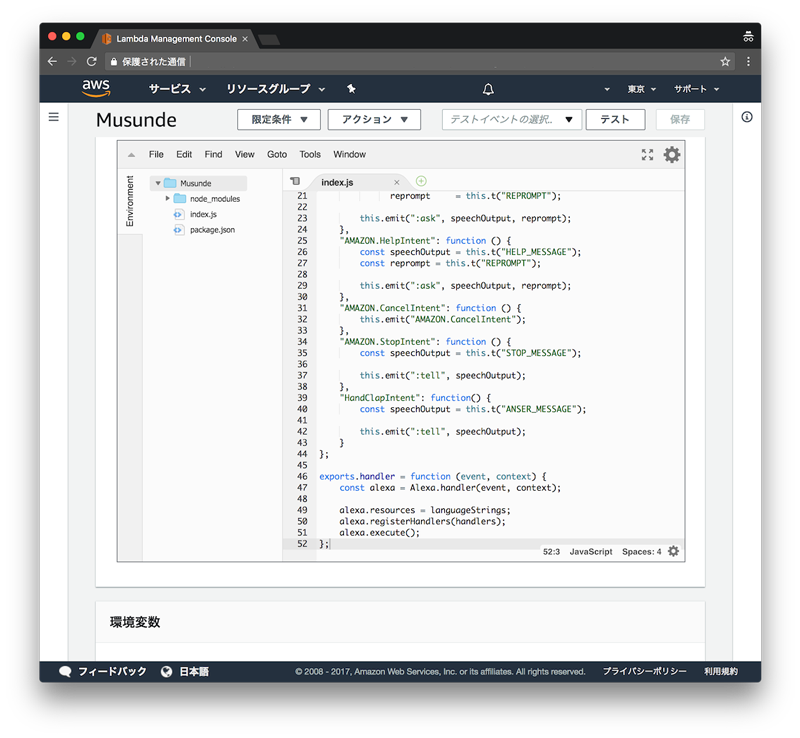Open the アクション dropdown button
This screenshot has width=800, height=738.
(374, 119)
